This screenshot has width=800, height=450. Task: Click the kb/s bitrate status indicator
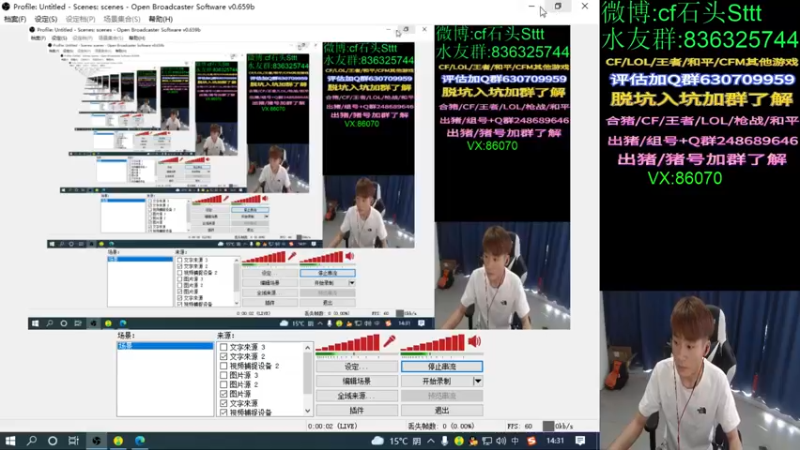coord(558,426)
